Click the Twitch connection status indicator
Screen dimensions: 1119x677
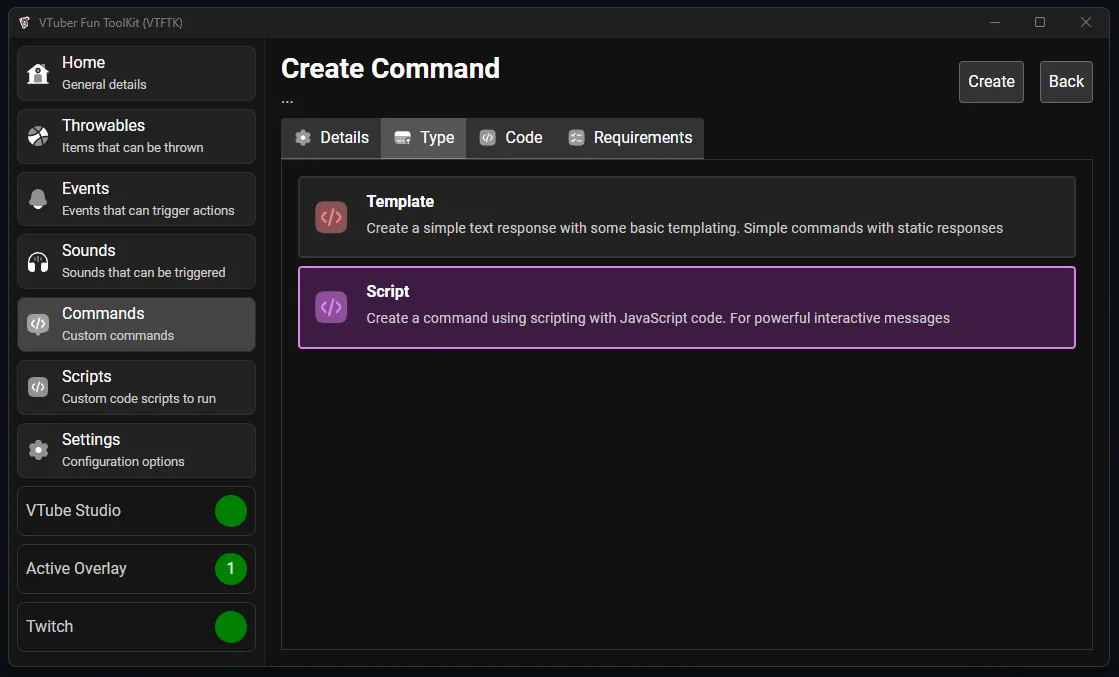231,627
